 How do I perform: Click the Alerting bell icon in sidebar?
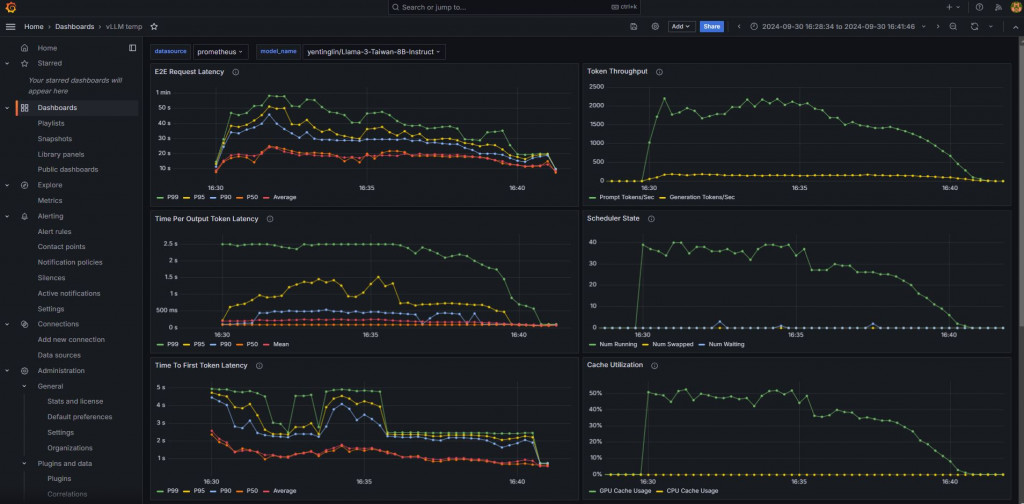click(x=24, y=216)
